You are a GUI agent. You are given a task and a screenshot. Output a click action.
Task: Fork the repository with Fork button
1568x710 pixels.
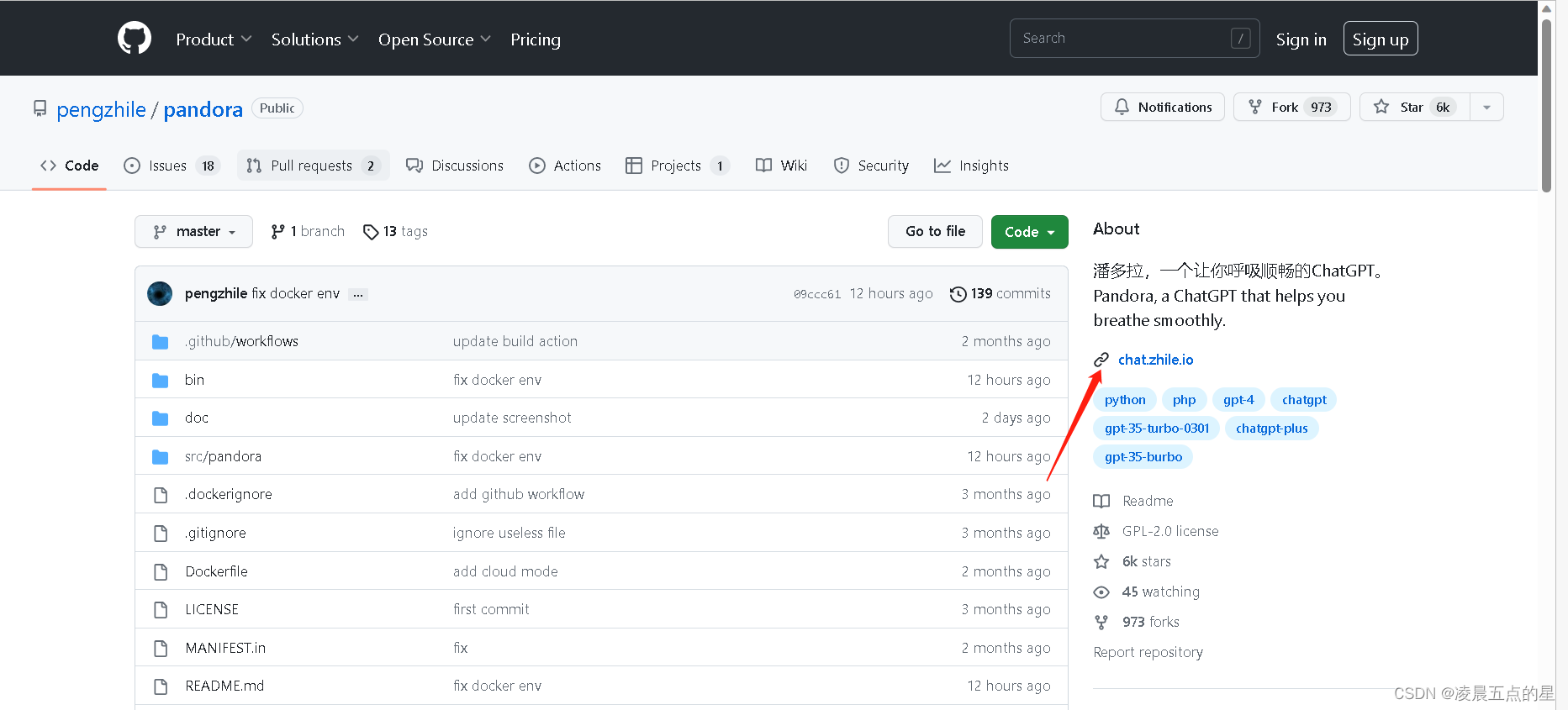coord(1292,107)
